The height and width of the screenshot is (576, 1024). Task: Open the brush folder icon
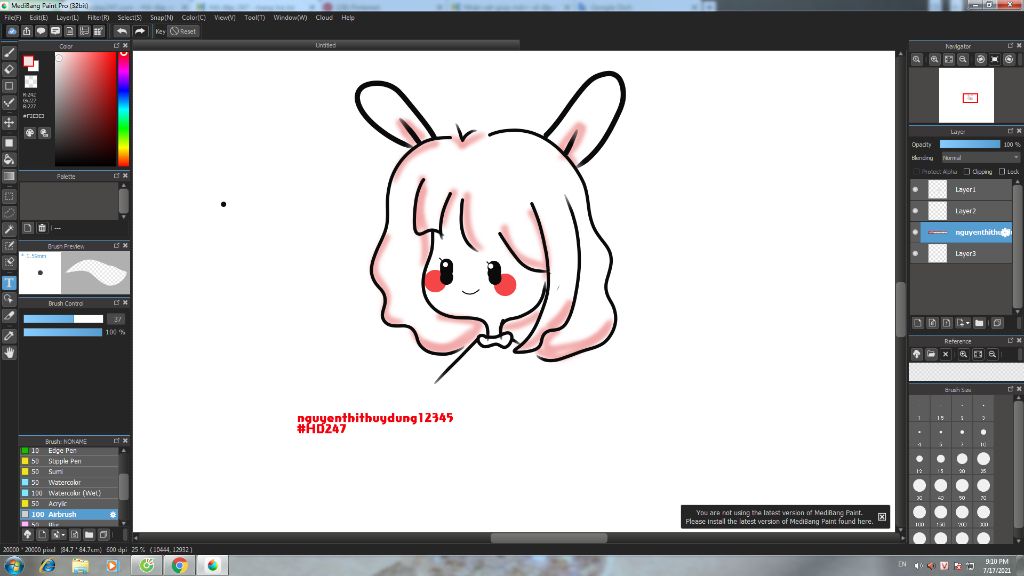(89, 534)
